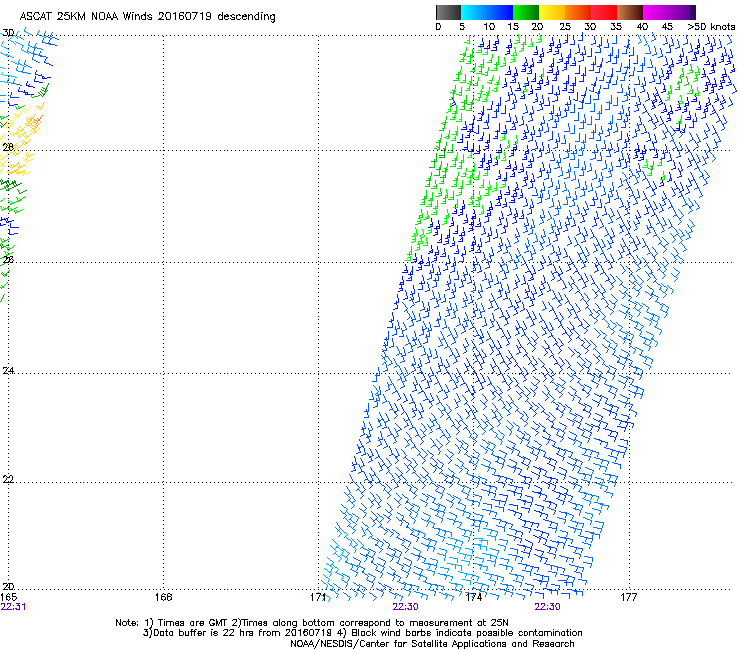Click the "40" color scale label

tap(642, 27)
